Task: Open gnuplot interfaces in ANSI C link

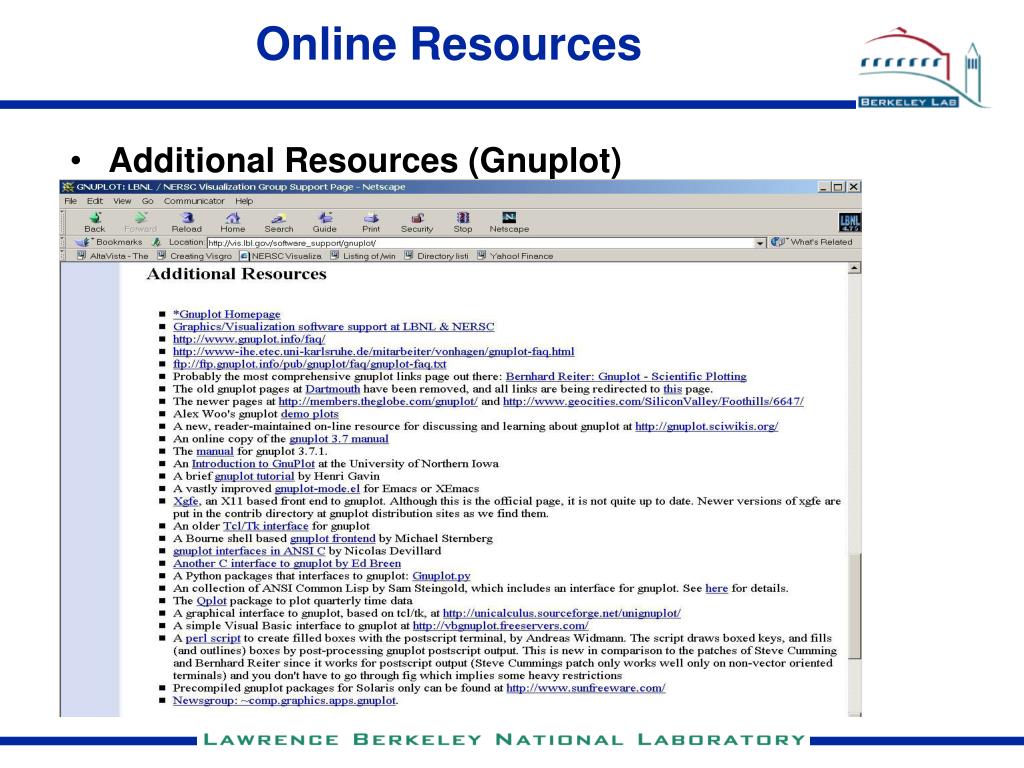Action: (249, 551)
